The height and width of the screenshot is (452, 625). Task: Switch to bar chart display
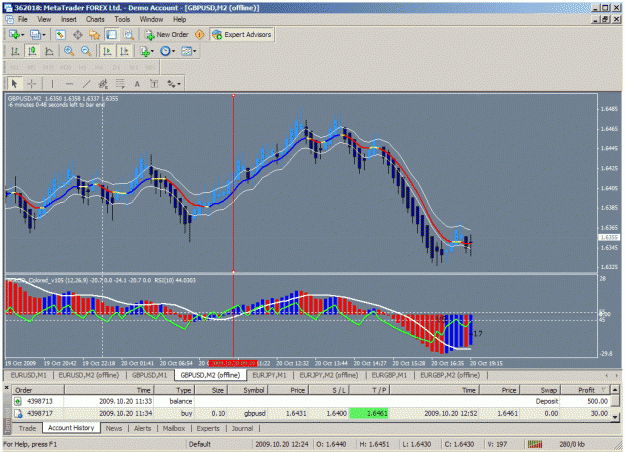(15, 51)
